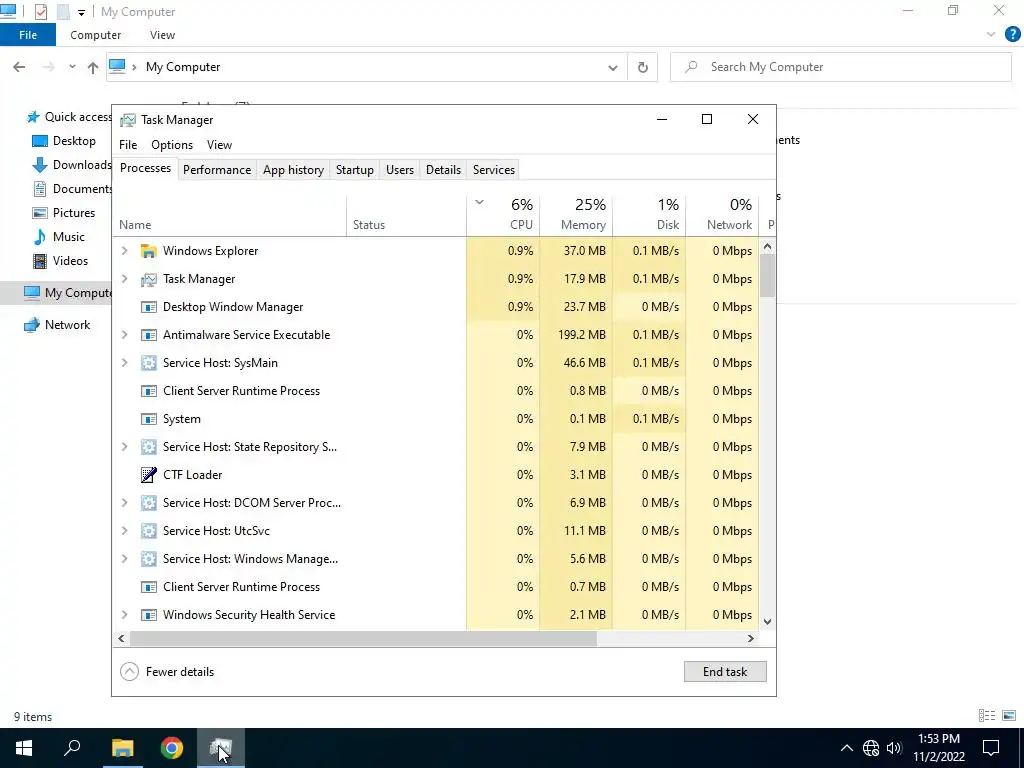This screenshot has height=768, width=1024.
Task: Expand Windows Security Health Service group
Action: (125, 615)
